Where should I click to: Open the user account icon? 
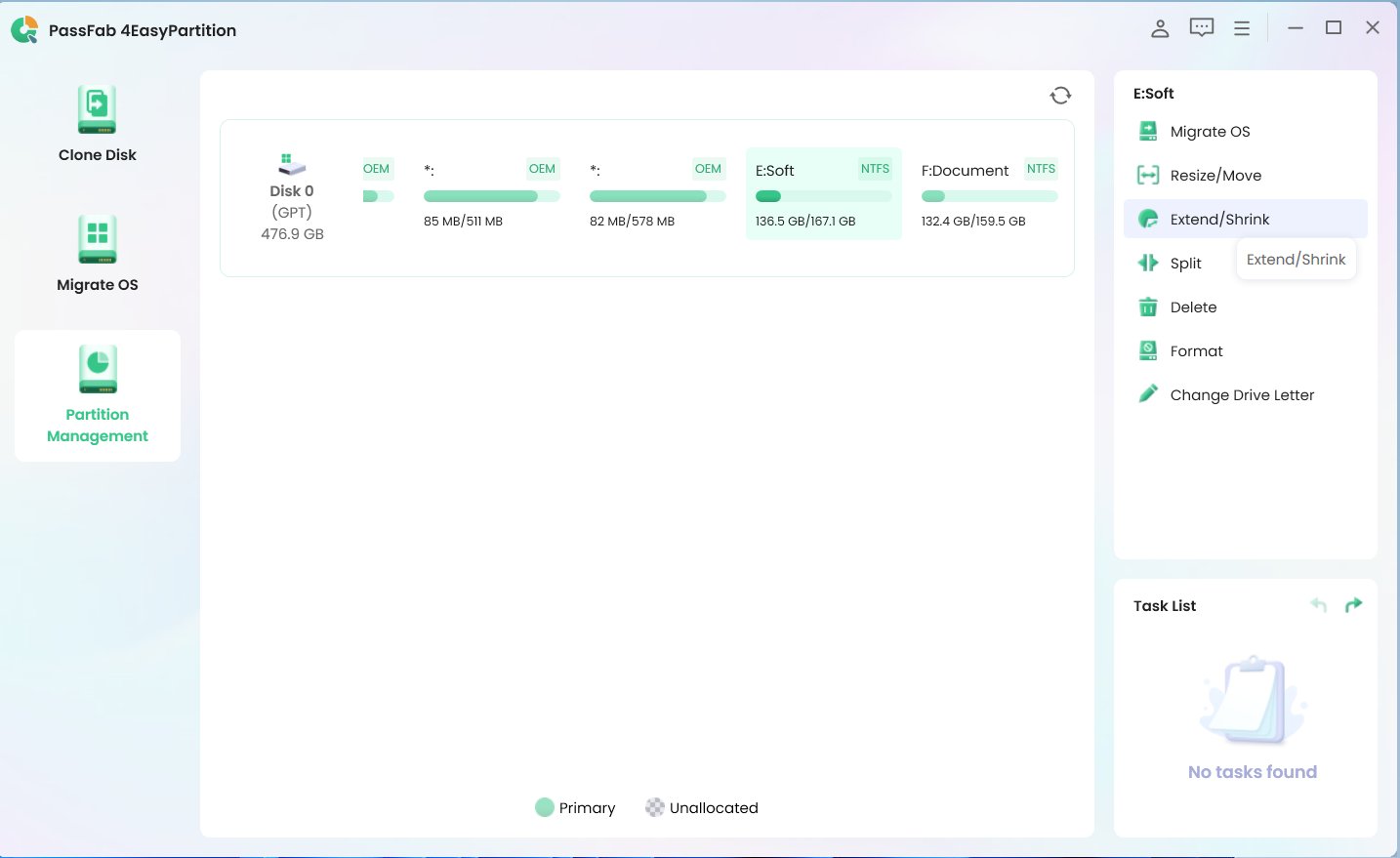(1160, 28)
